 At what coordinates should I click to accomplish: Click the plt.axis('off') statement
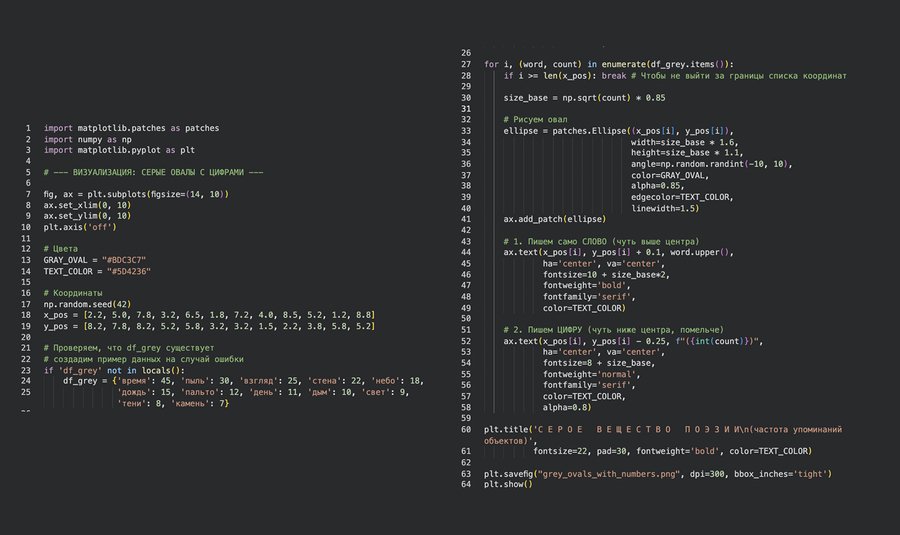80,227
